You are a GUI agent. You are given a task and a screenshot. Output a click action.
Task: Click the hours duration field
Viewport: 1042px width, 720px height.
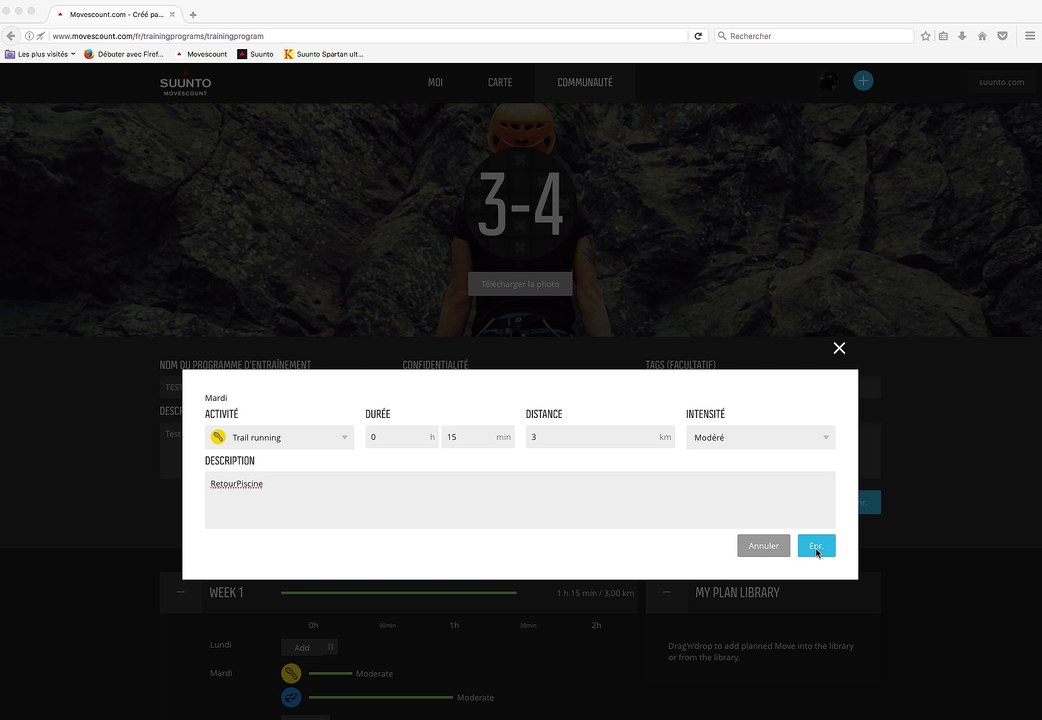pyautogui.click(x=401, y=437)
